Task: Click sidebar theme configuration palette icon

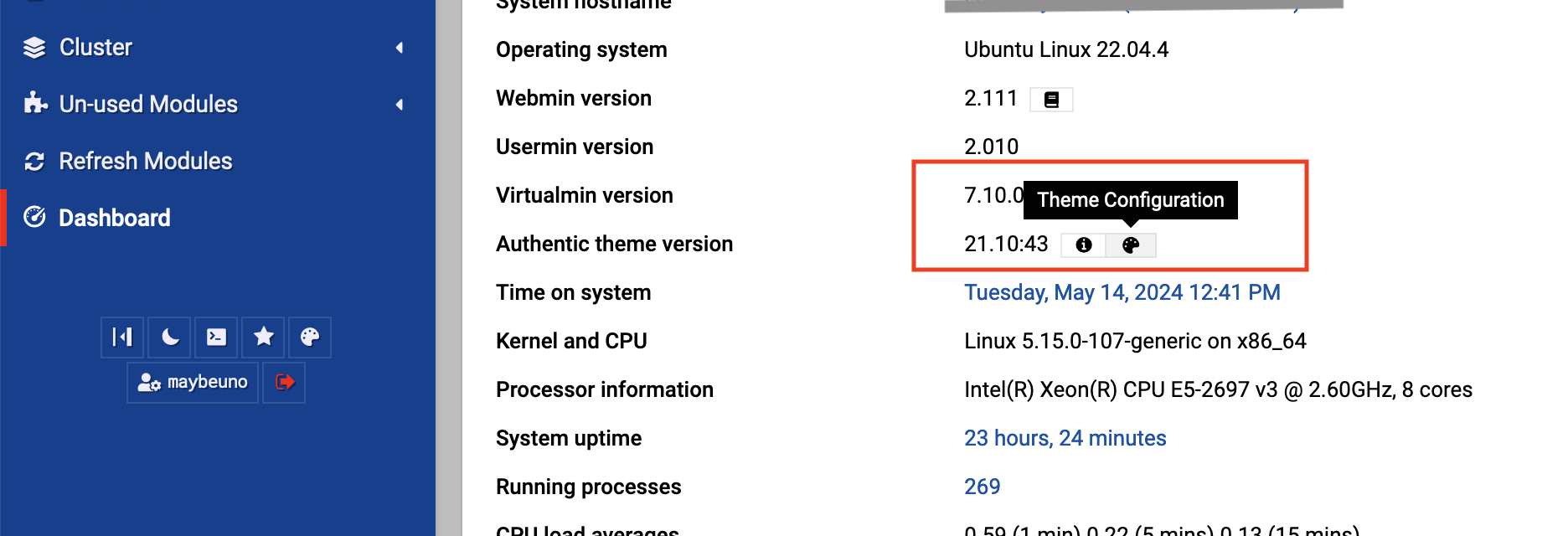Action: (x=310, y=337)
